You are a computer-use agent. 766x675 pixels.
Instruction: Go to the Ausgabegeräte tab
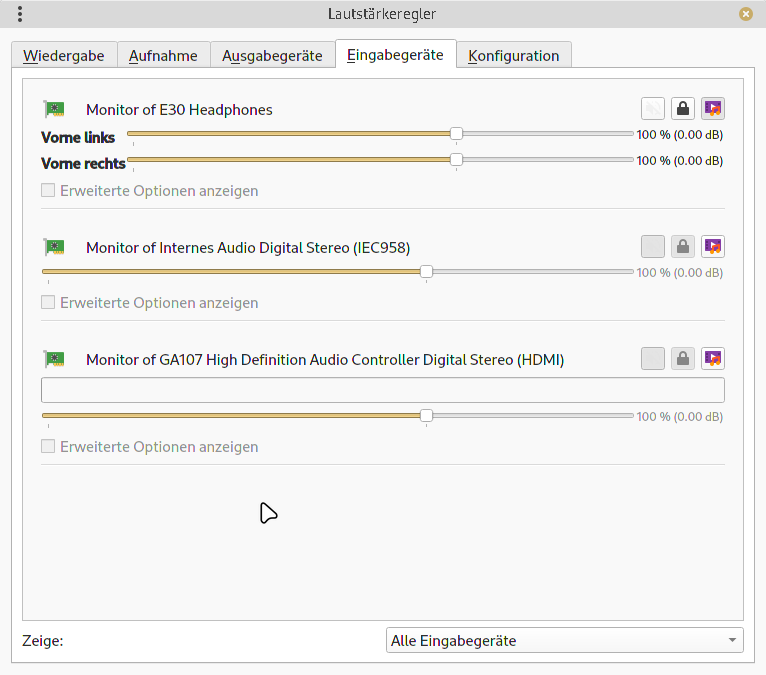(272, 56)
